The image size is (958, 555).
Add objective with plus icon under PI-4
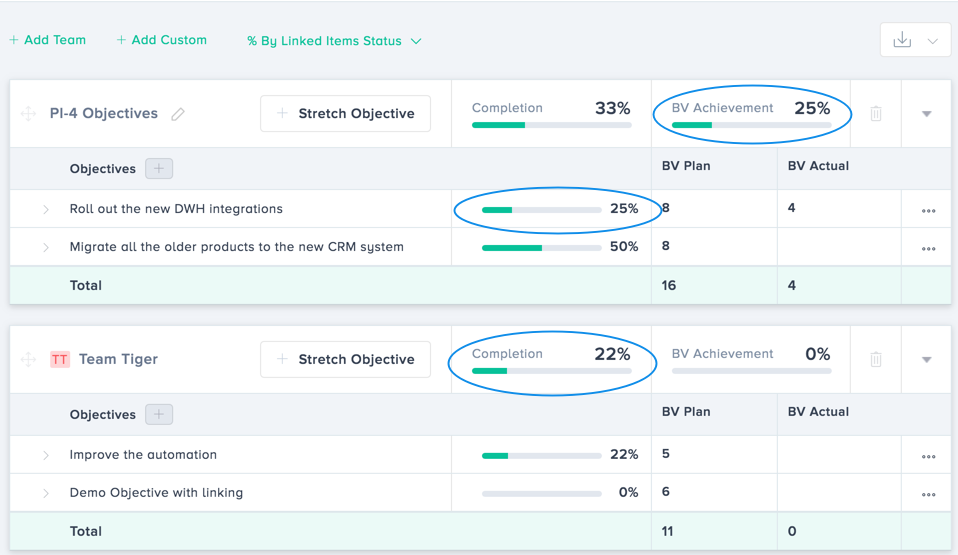(x=159, y=169)
